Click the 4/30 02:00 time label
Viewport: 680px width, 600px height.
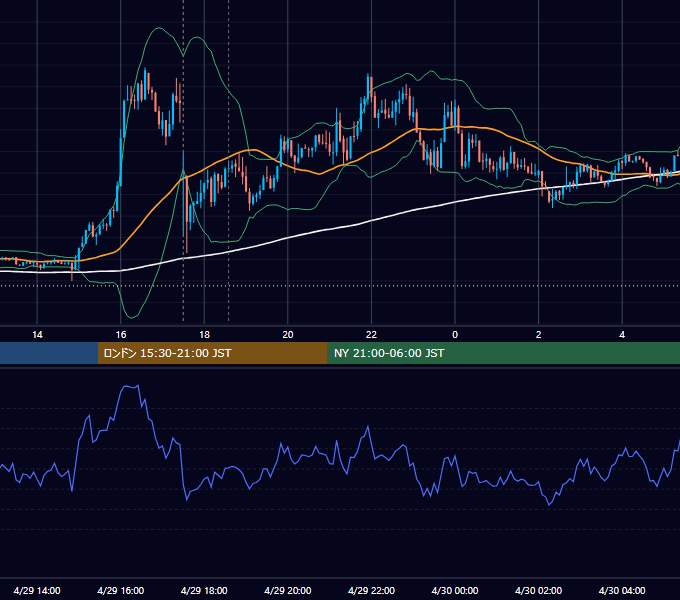click(x=538, y=590)
